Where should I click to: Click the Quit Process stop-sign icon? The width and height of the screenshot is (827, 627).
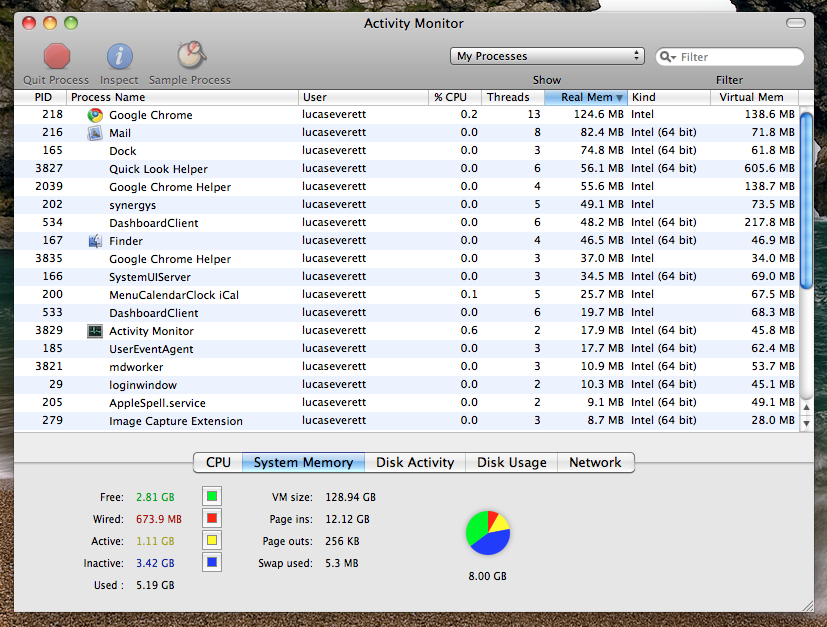56,56
